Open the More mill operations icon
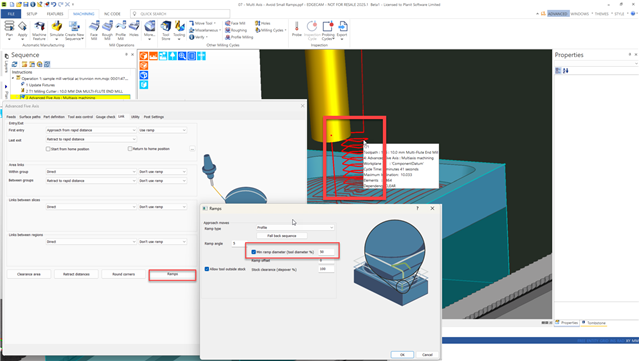 click(150, 30)
